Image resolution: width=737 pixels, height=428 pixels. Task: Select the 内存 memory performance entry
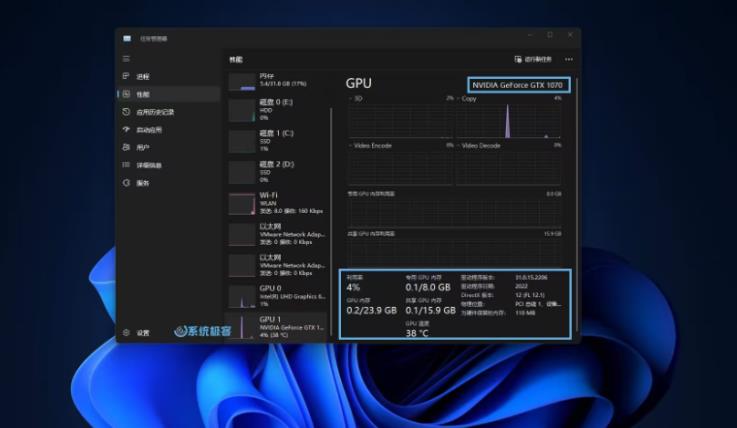[277, 81]
